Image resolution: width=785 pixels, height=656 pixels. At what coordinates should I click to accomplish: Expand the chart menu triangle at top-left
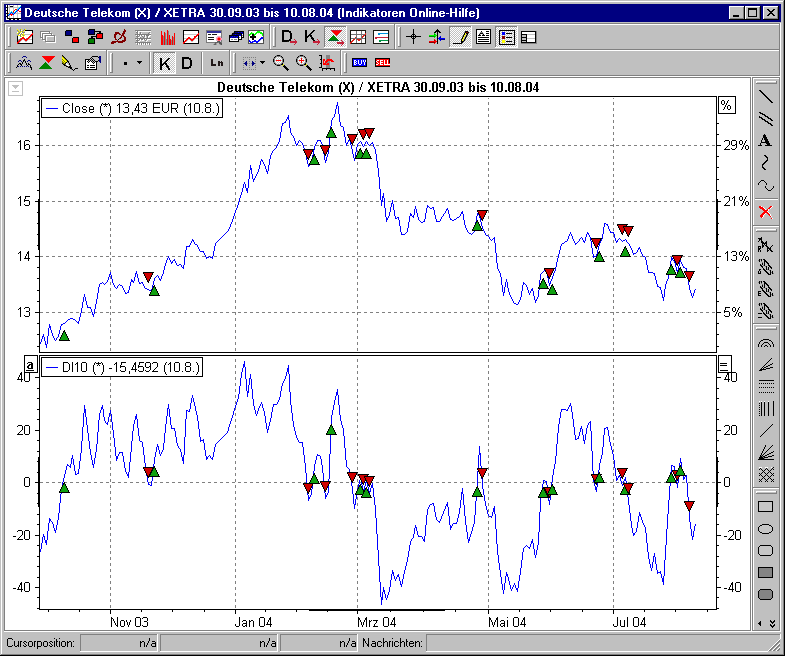click(x=15, y=88)
